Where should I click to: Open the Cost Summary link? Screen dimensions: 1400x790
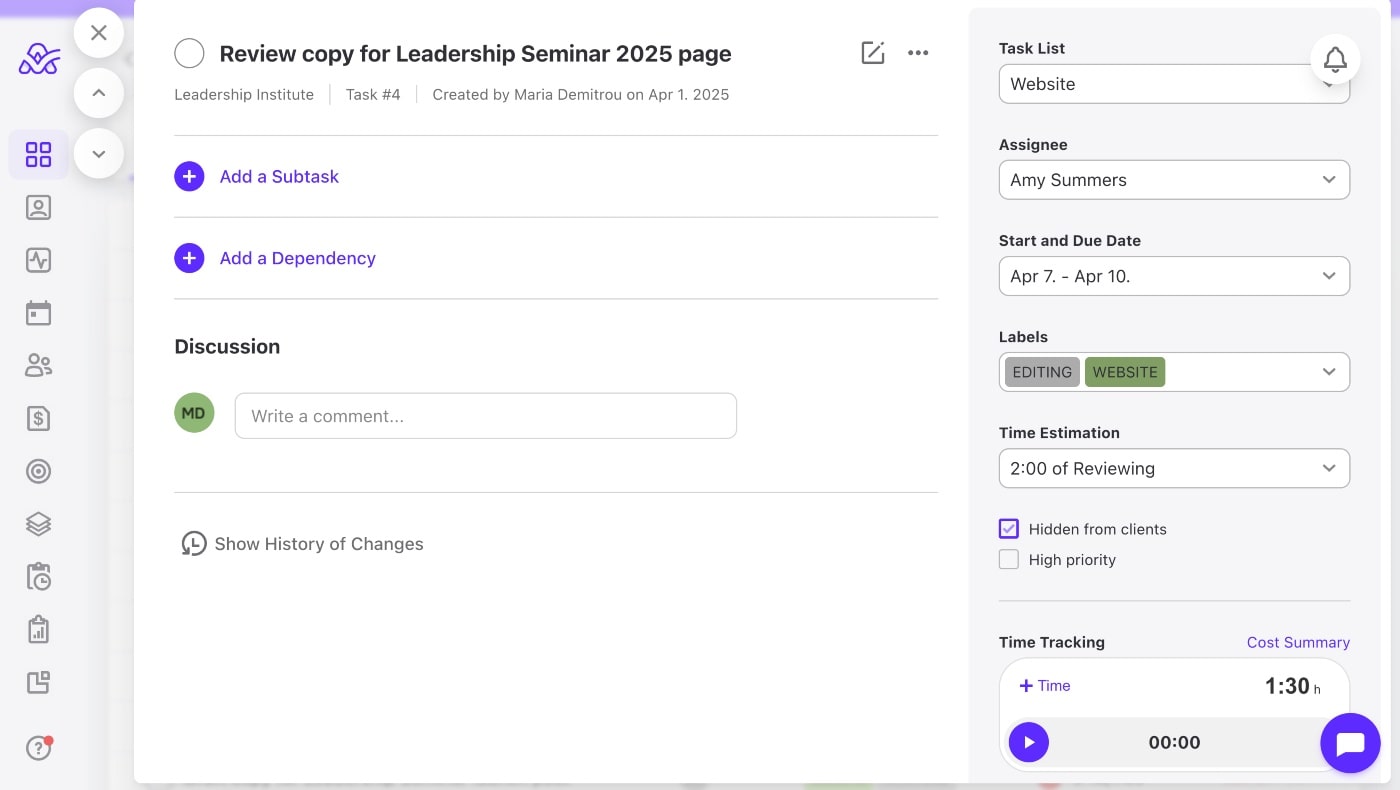pyautogui.click(x=1297, y=642)
